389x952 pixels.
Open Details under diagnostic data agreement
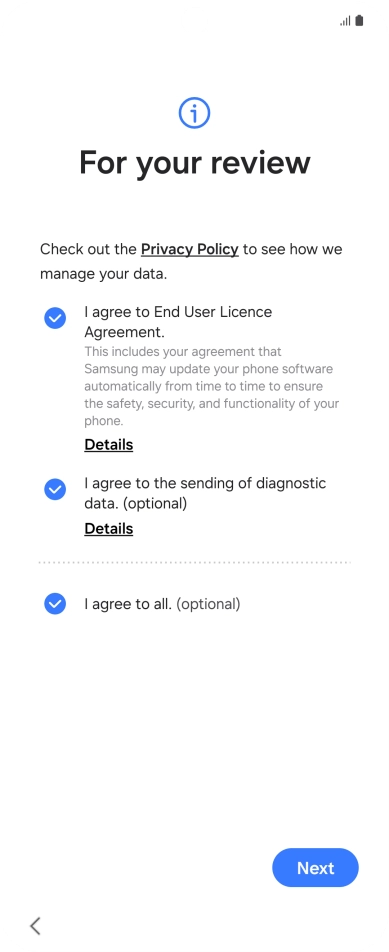[109, 529]
